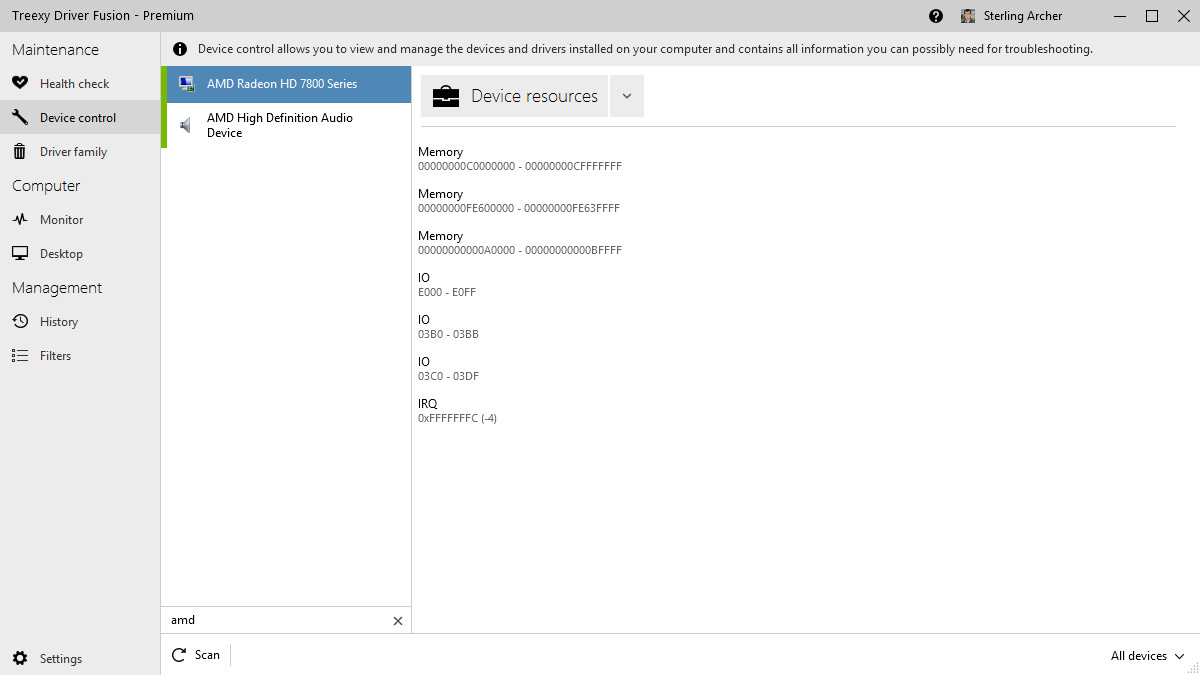1200x675 pixels.
Task: Click the "Management" section heading
Action: point(57,288)
